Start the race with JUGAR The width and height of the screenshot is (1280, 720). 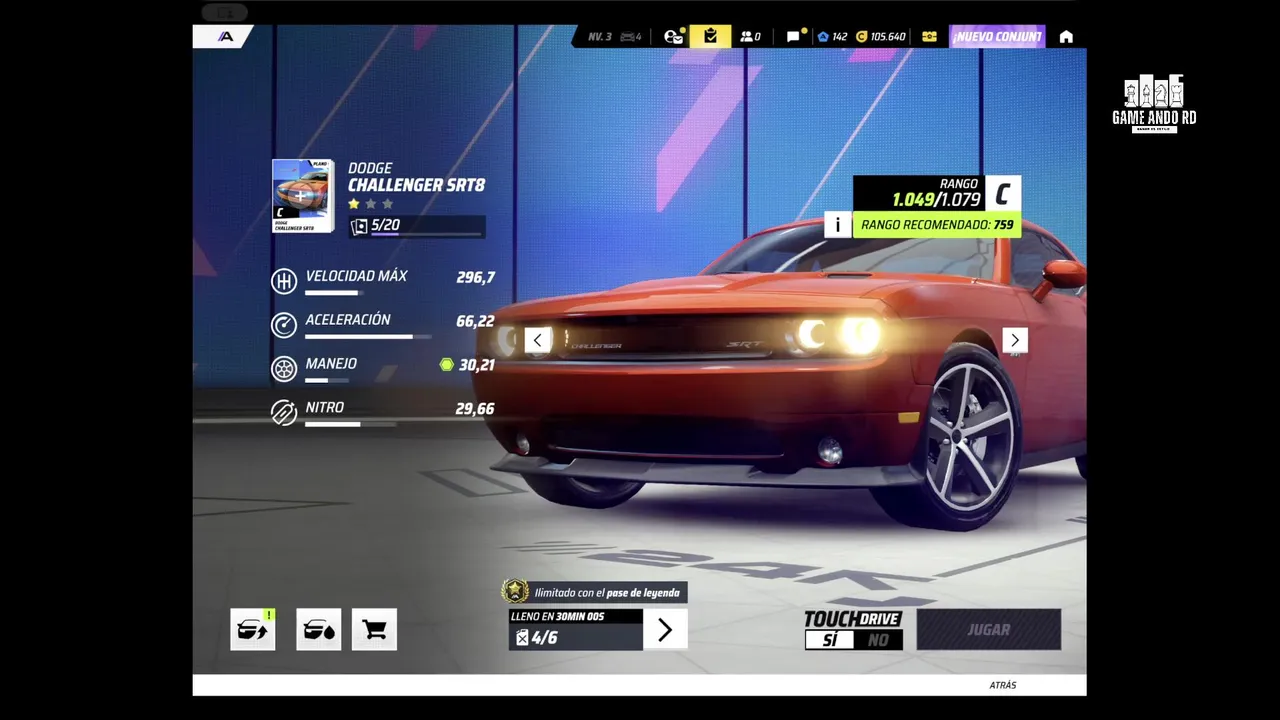pyautogui.click(x=989, y=630)
